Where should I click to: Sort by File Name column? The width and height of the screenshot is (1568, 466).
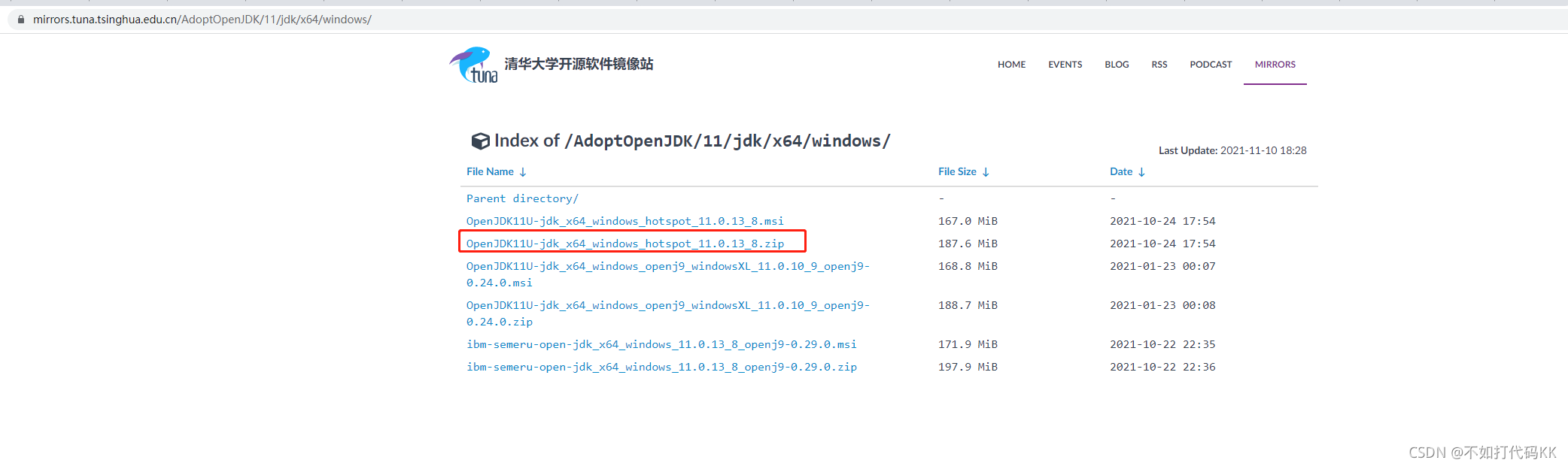(496, 172)
